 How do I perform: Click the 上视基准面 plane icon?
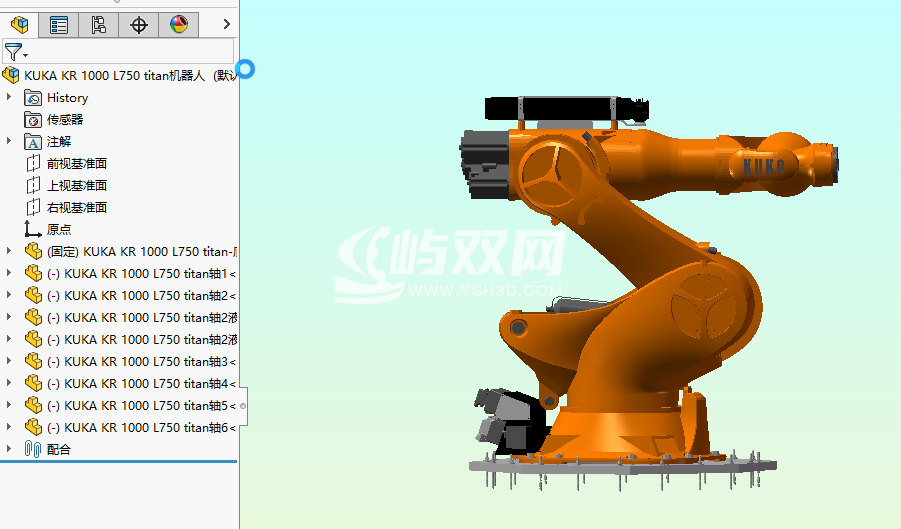(33, 185)
